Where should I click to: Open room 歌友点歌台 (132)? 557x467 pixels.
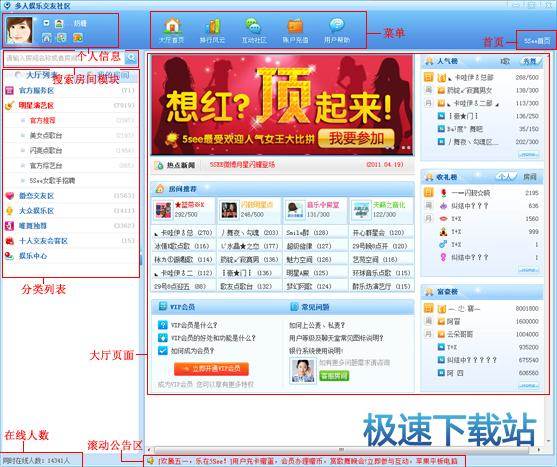[246, 286]
